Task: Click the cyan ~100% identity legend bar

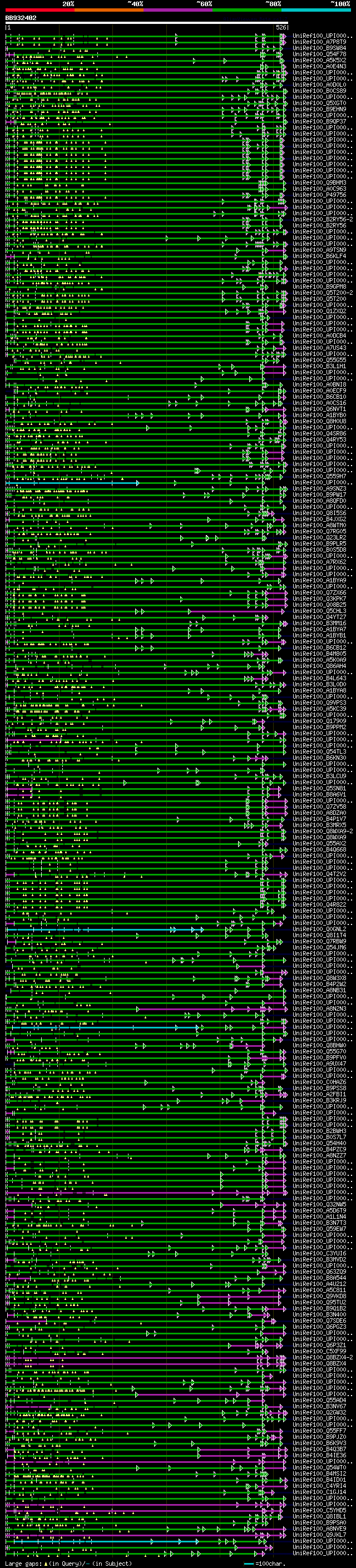Action: click(316, 10)
